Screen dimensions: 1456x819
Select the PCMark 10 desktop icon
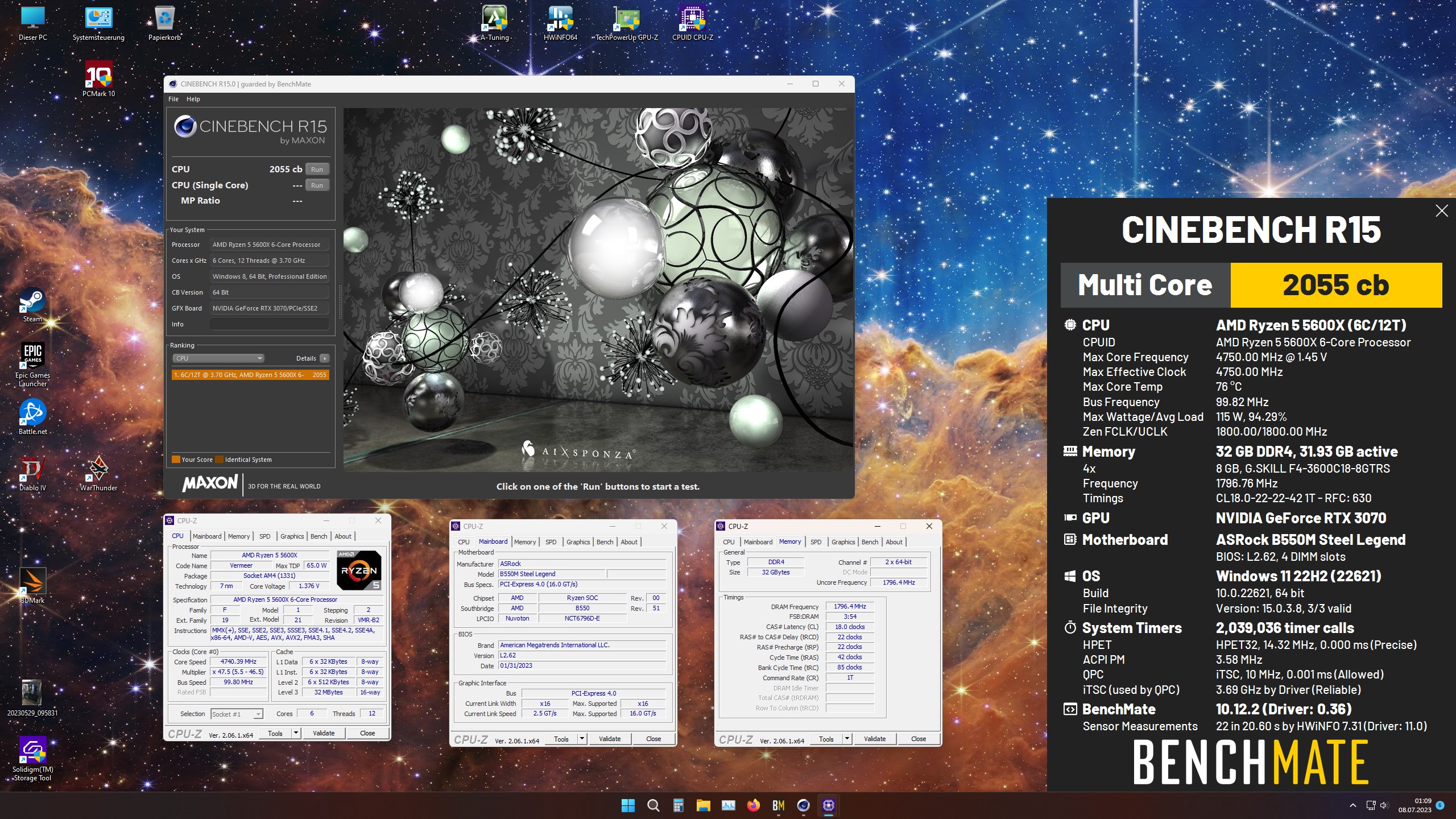tap(98, 79)
